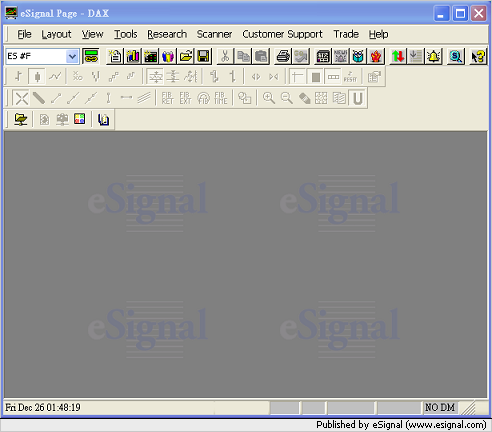Image resolution: width=492 pixels, height=432 pixels.
Task: Click the context help pointer icon
Action: [x=478, y=56]
